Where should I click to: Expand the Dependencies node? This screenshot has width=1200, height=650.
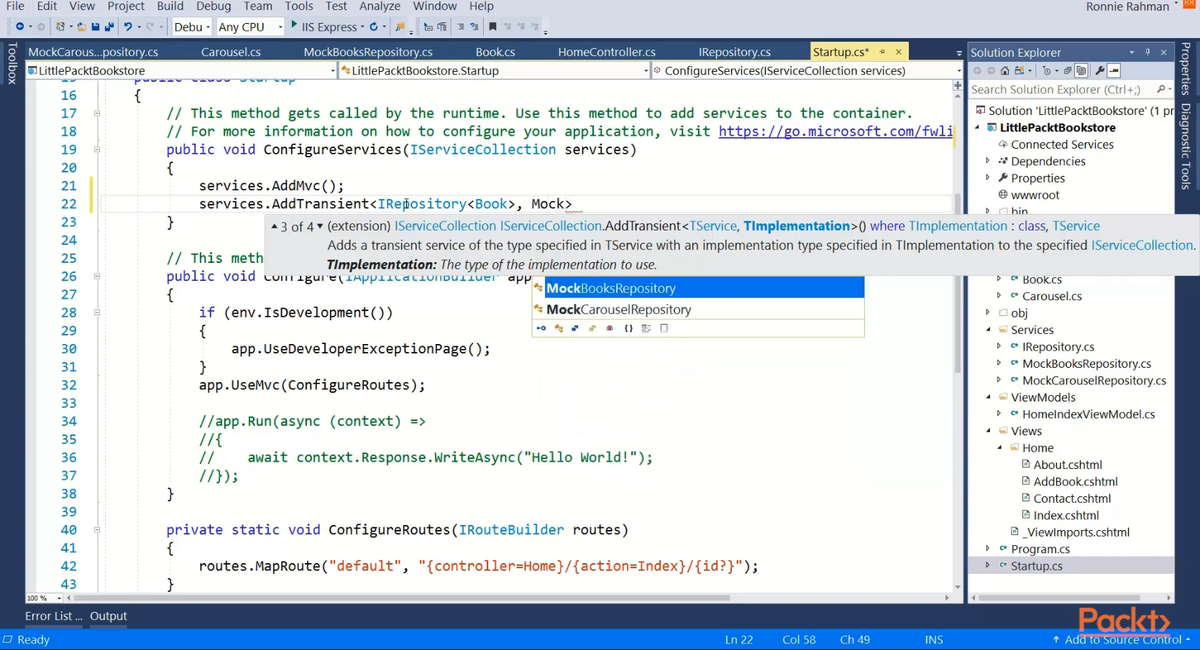[988, 161]
